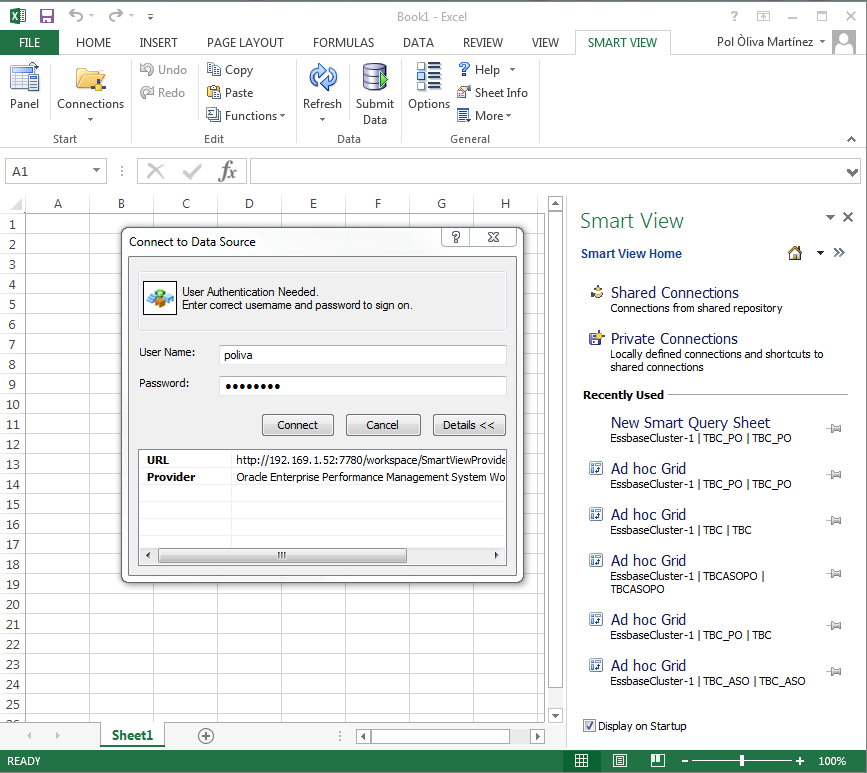The height and width of the screenshot is (773, 867).
Task: Click the Cancel button in the dialog
Action: click(383, 425)
